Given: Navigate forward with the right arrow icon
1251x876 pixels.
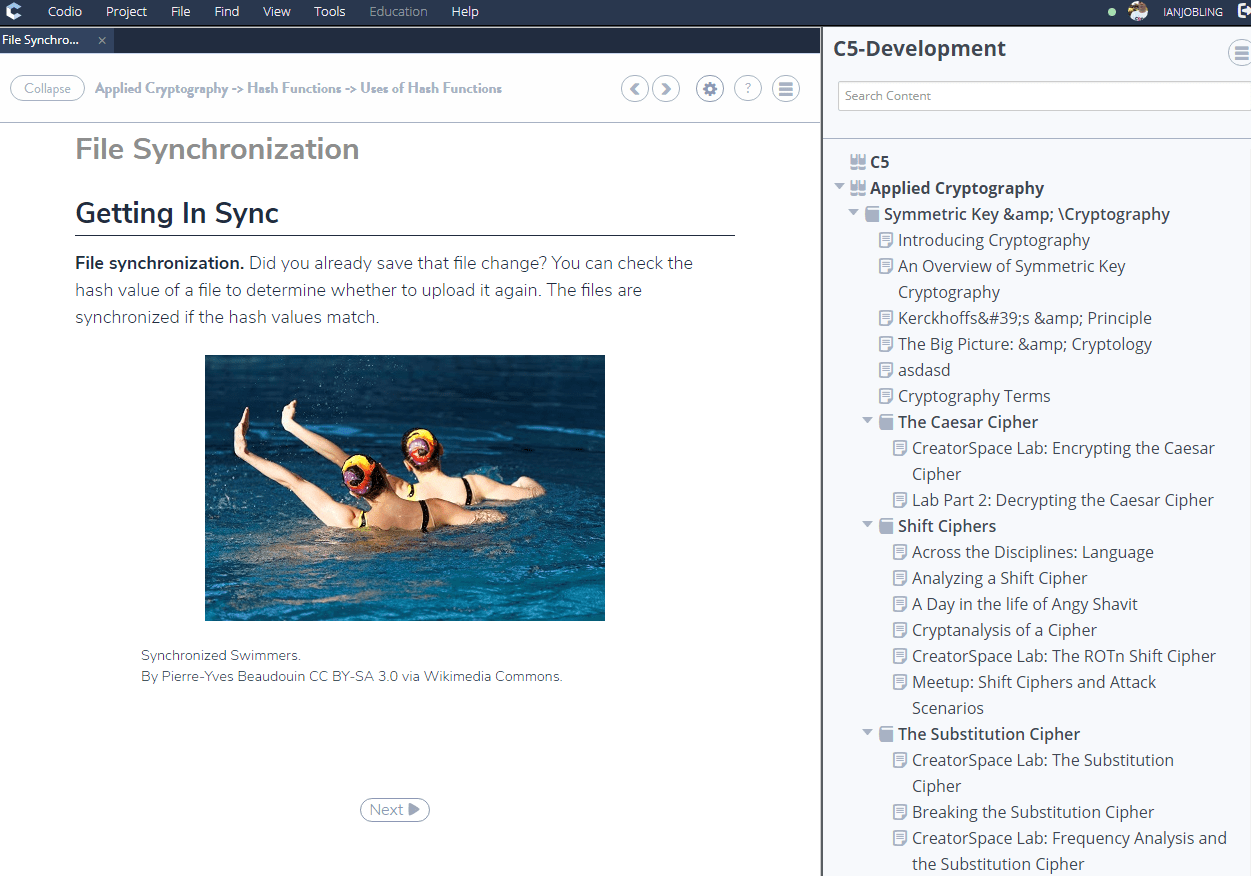Looking at the screenshot, I should coord(666,88).
